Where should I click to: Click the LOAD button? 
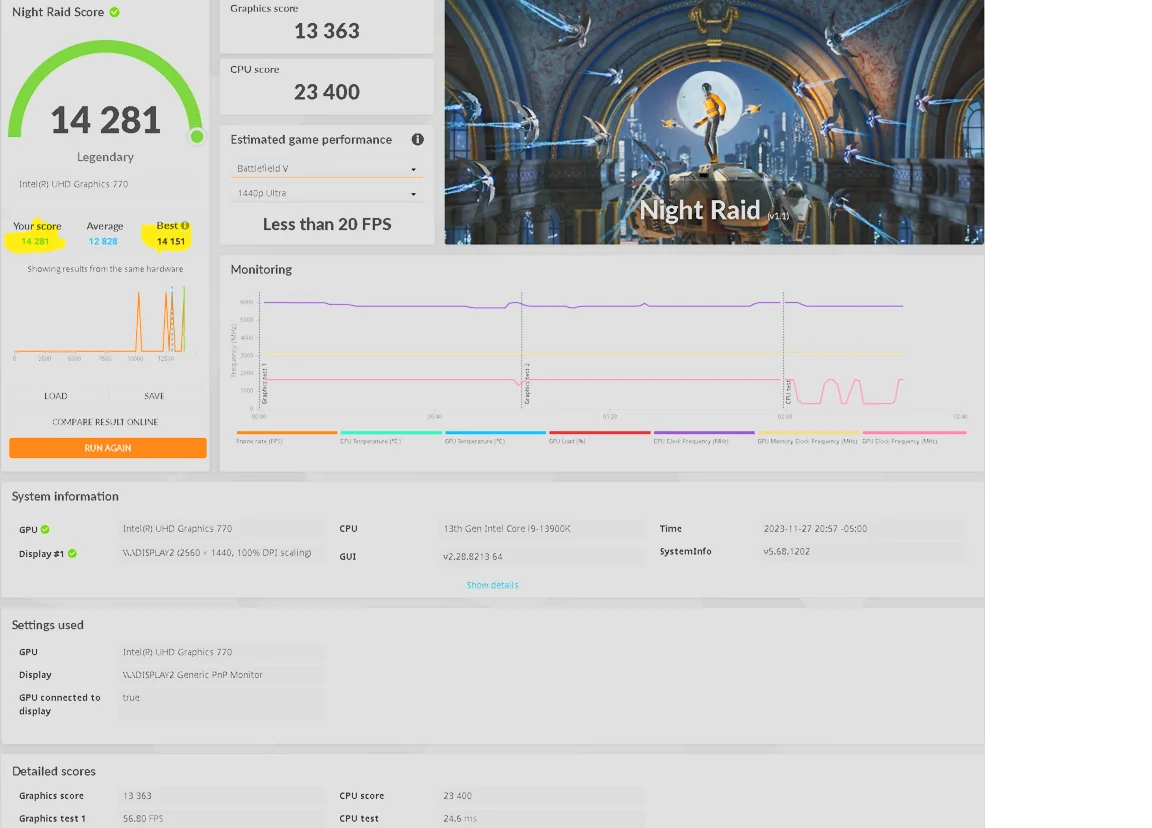click(x=56, y=396)
